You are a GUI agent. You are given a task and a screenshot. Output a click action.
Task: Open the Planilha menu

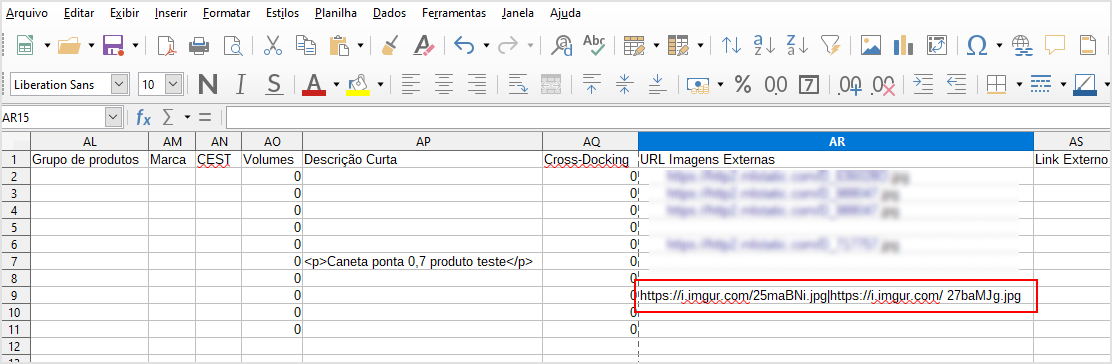tap(335, 13)
